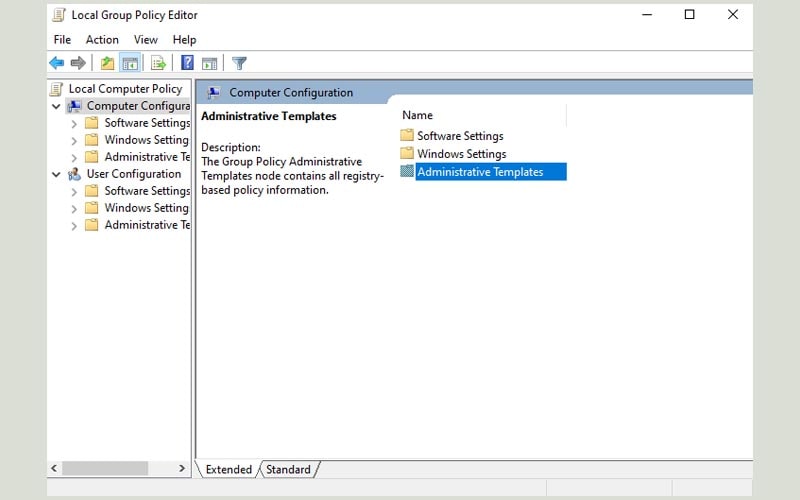Select Local Computer Policy root node

coord(126,89)
